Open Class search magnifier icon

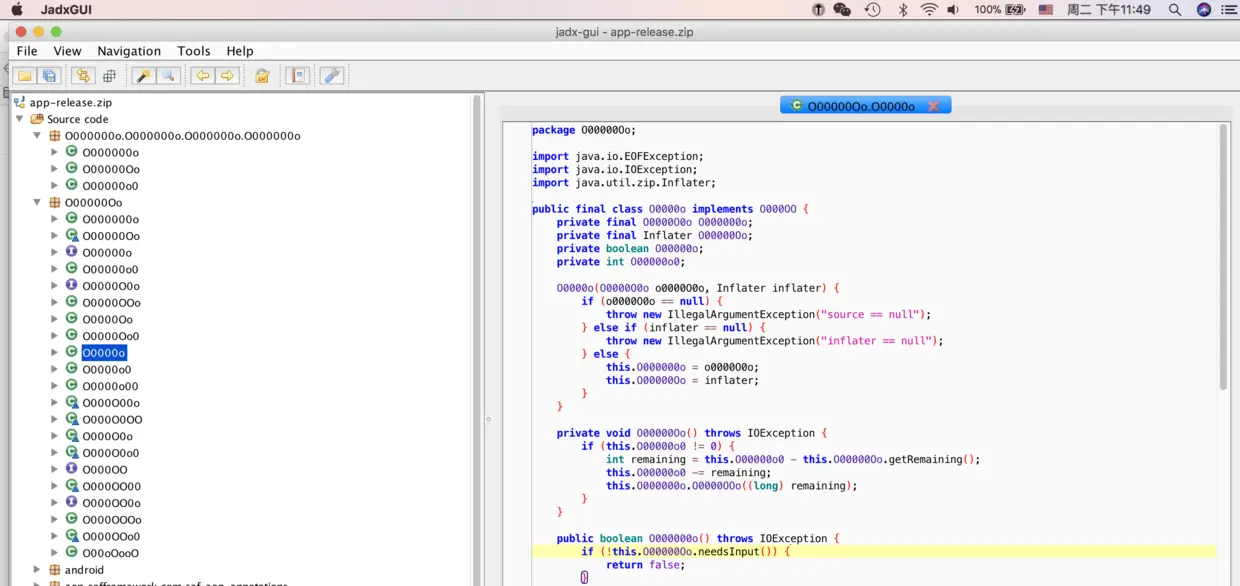pos(168,76)
